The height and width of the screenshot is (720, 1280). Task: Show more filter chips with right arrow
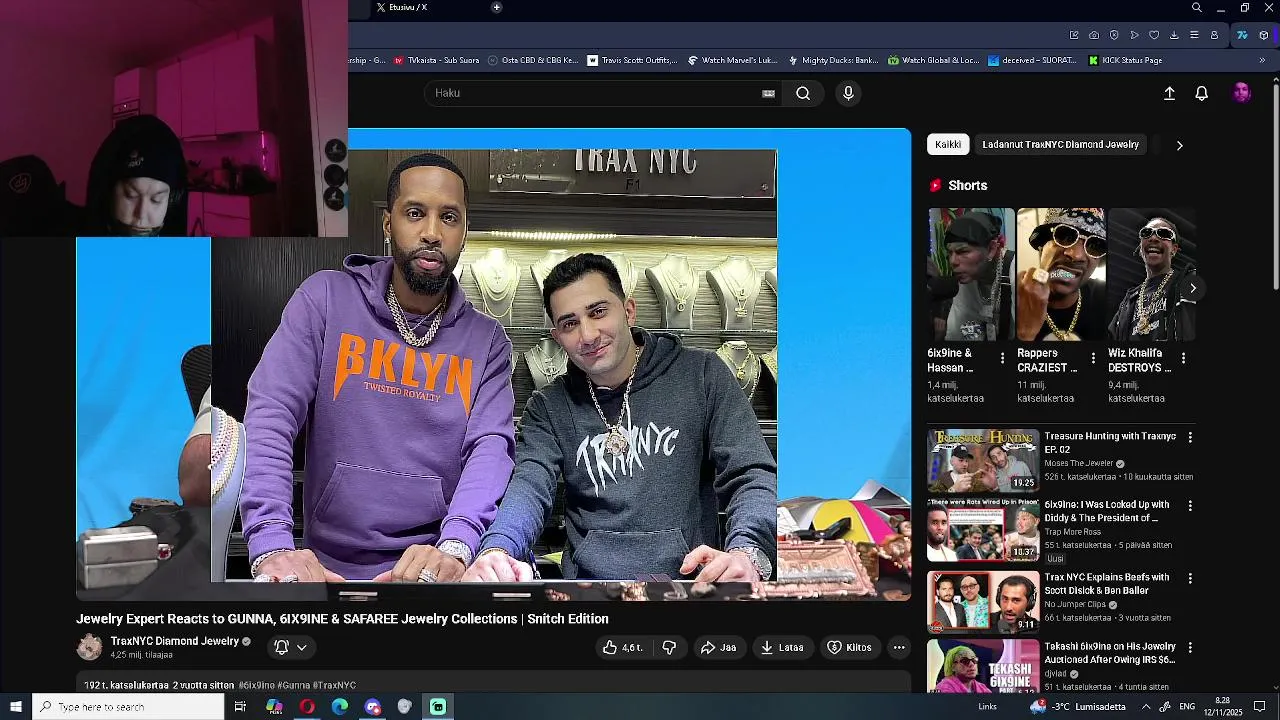(1179, 145)
